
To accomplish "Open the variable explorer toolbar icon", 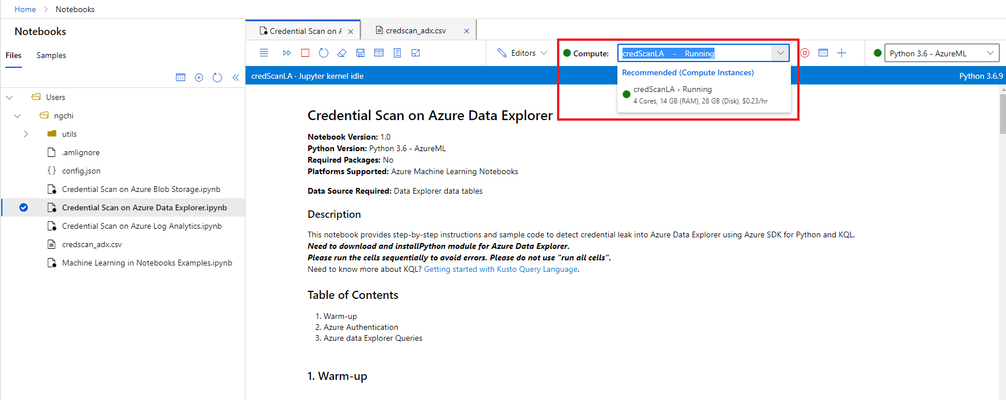I will (379, 53).
